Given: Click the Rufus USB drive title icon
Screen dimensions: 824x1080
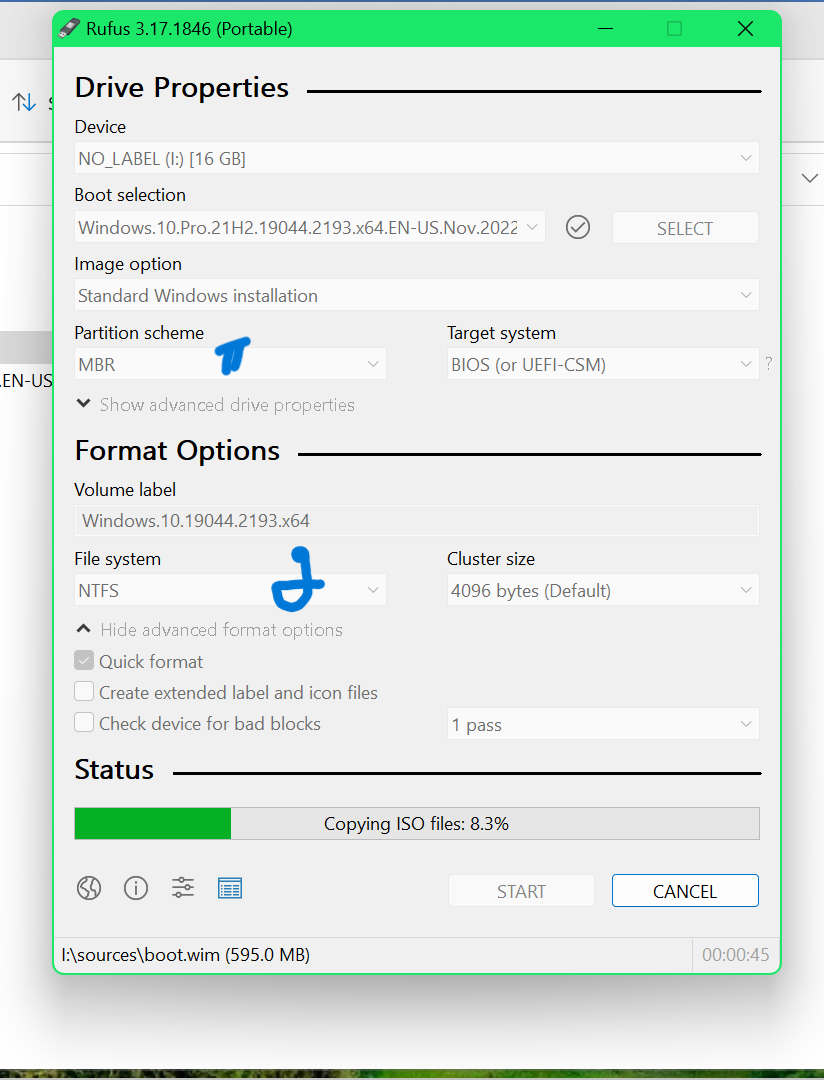Looking at the screenshot, I should tap(70, 29).
